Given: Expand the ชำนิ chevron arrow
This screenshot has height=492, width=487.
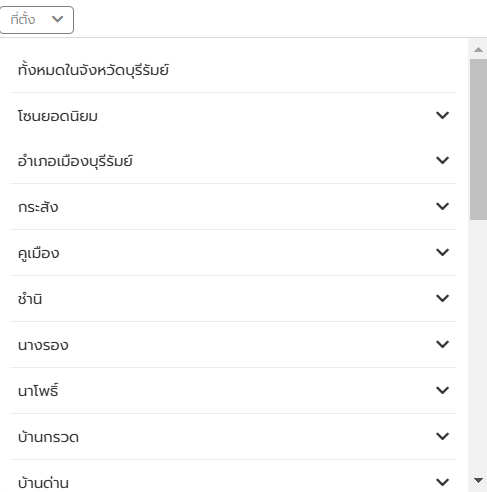Looking at the screenshot, I should tap(442, 298).
